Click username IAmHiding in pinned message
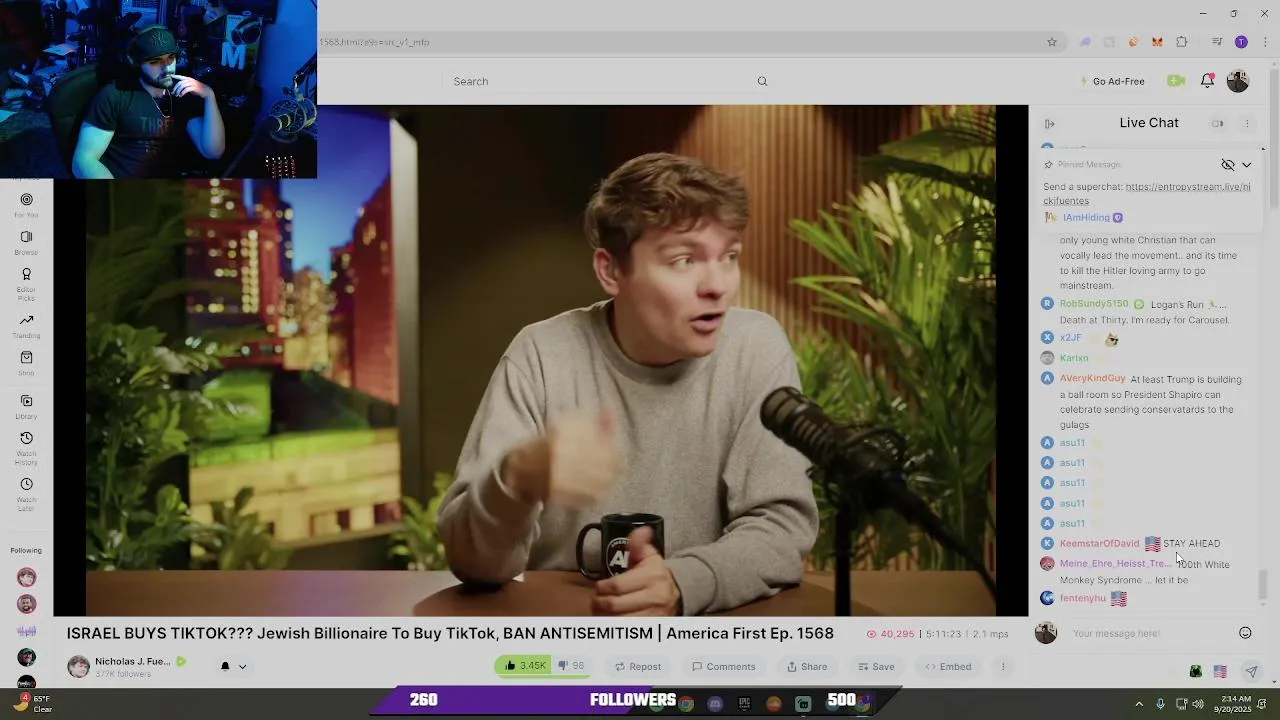This screenshot has width=1280, height=720. pyautogui.click(x=1086, y=218)
